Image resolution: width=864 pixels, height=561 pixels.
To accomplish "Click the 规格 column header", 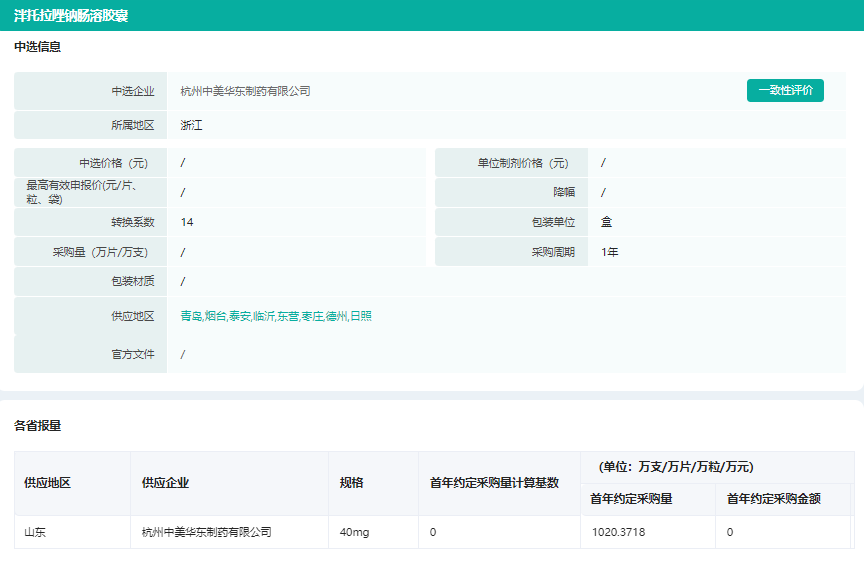I will coord(352,483).
